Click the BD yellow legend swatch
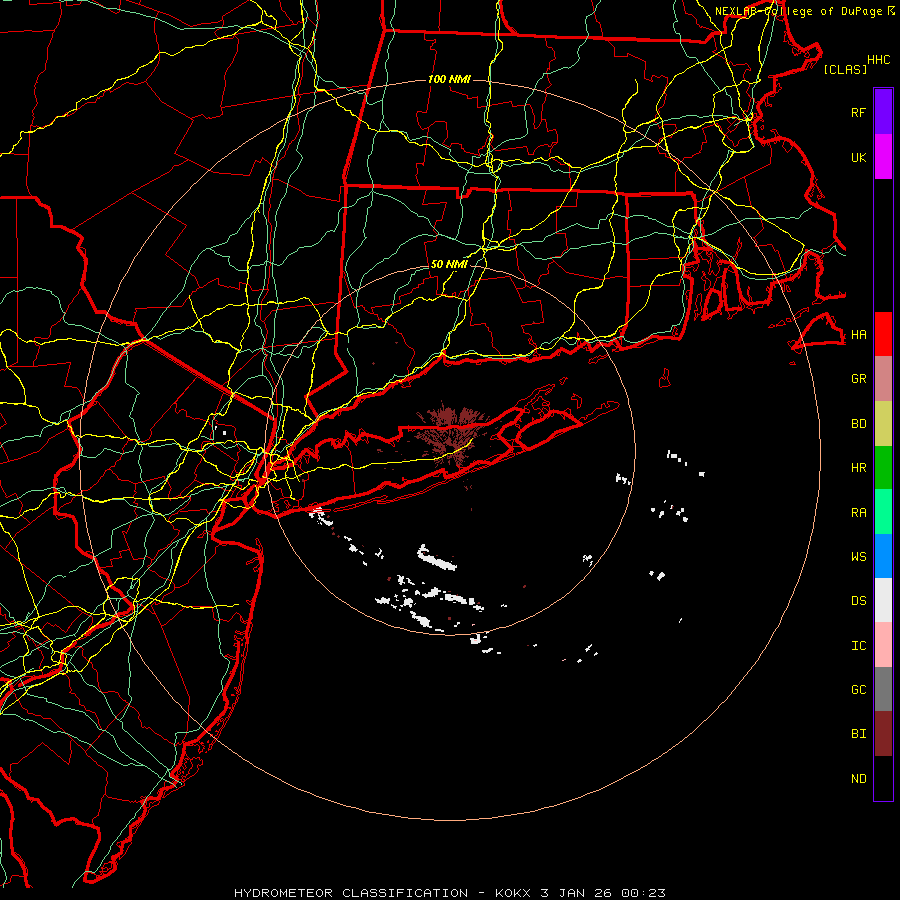 883,424
